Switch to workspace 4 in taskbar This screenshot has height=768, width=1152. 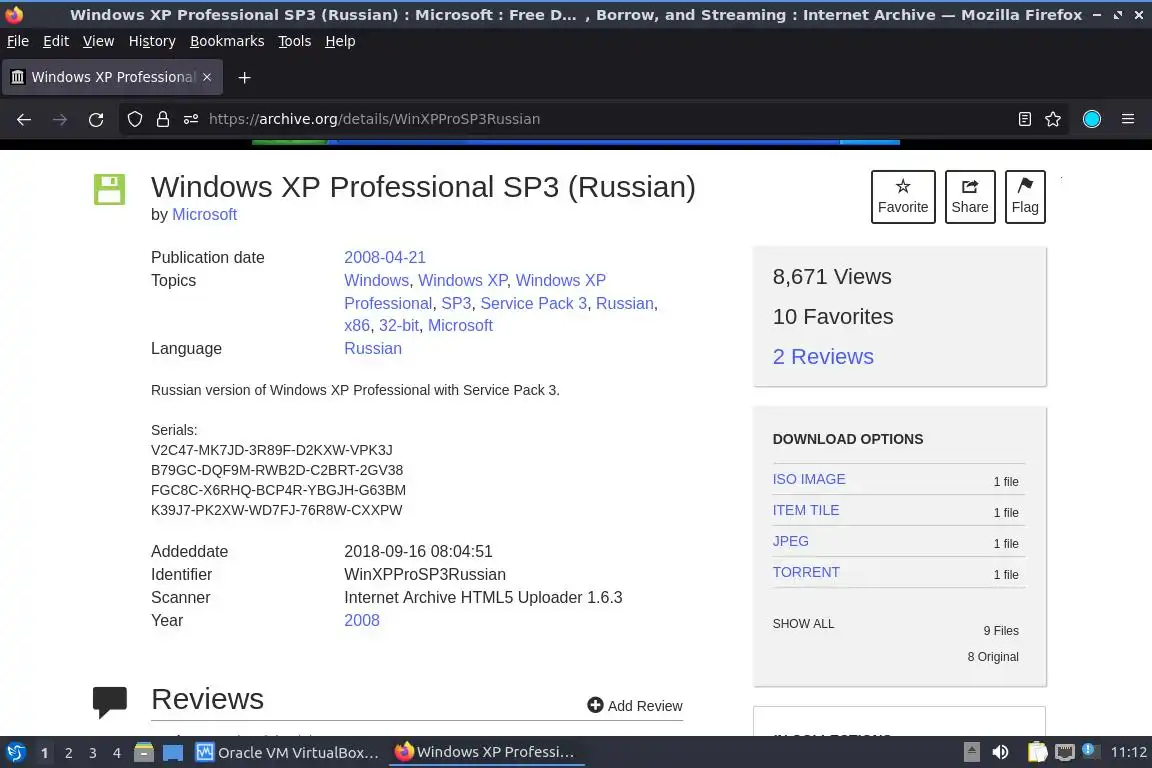(117, 753)
